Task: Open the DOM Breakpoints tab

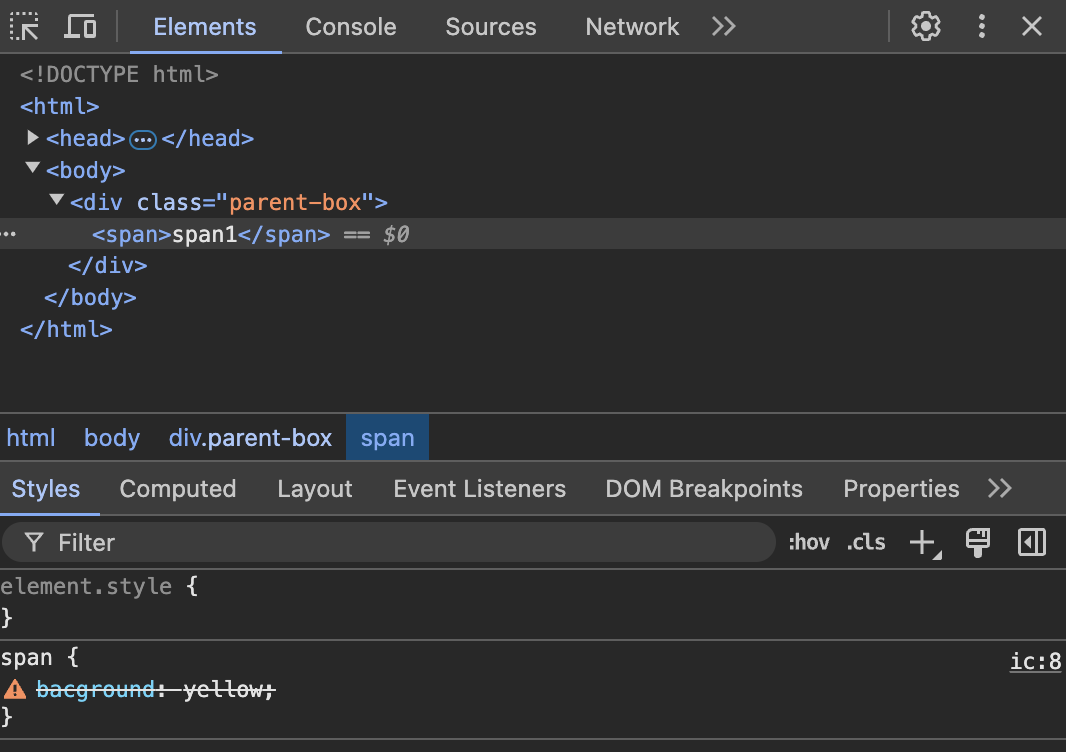Action: tap(704, 489)
